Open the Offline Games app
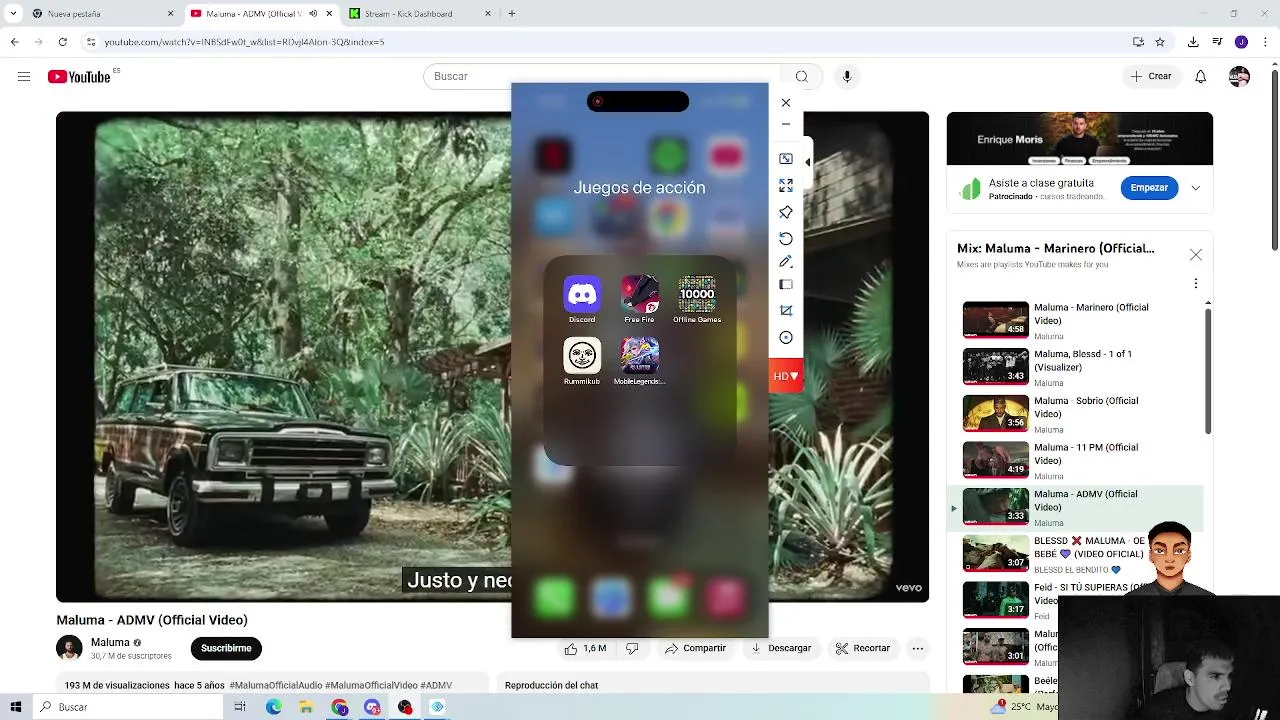Image resolution: width=1280 pixels, height=720 pixels. pyautogui.click(x=697, y=295)
